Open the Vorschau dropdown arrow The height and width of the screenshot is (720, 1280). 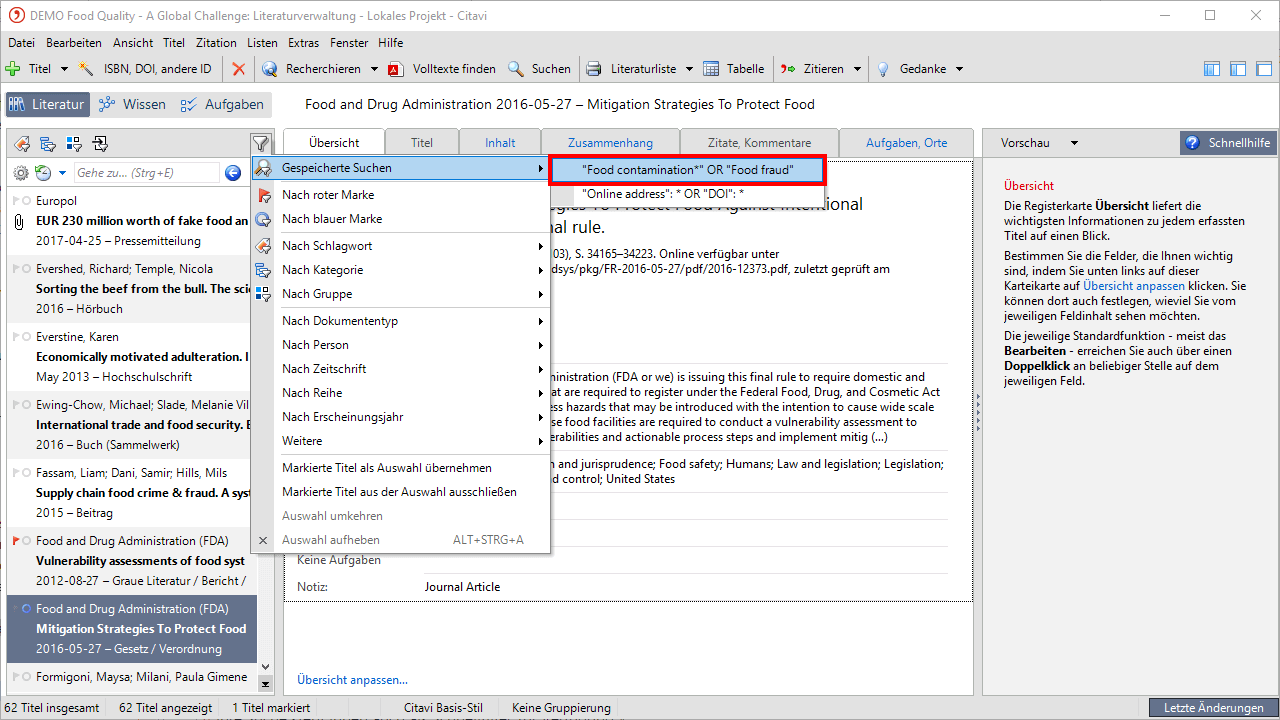click(1071, 143)
